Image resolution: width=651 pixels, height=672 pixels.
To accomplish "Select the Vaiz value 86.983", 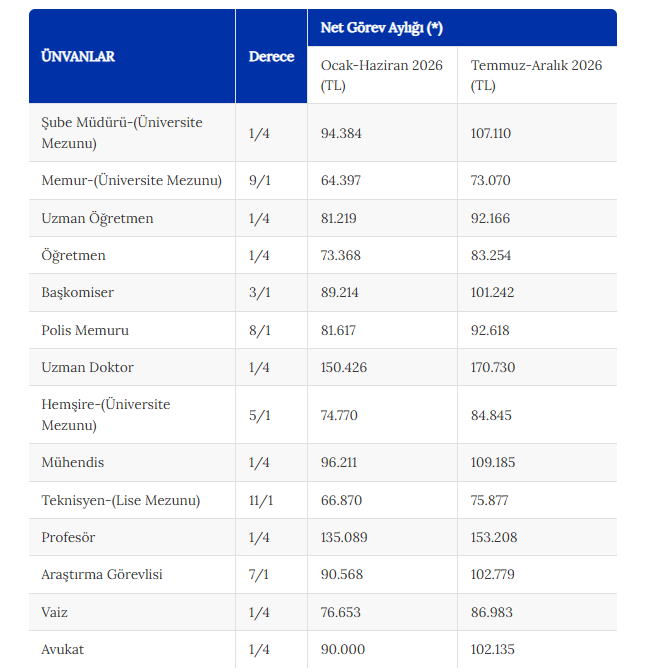I will pyautogui.click(x=492, y=612).
